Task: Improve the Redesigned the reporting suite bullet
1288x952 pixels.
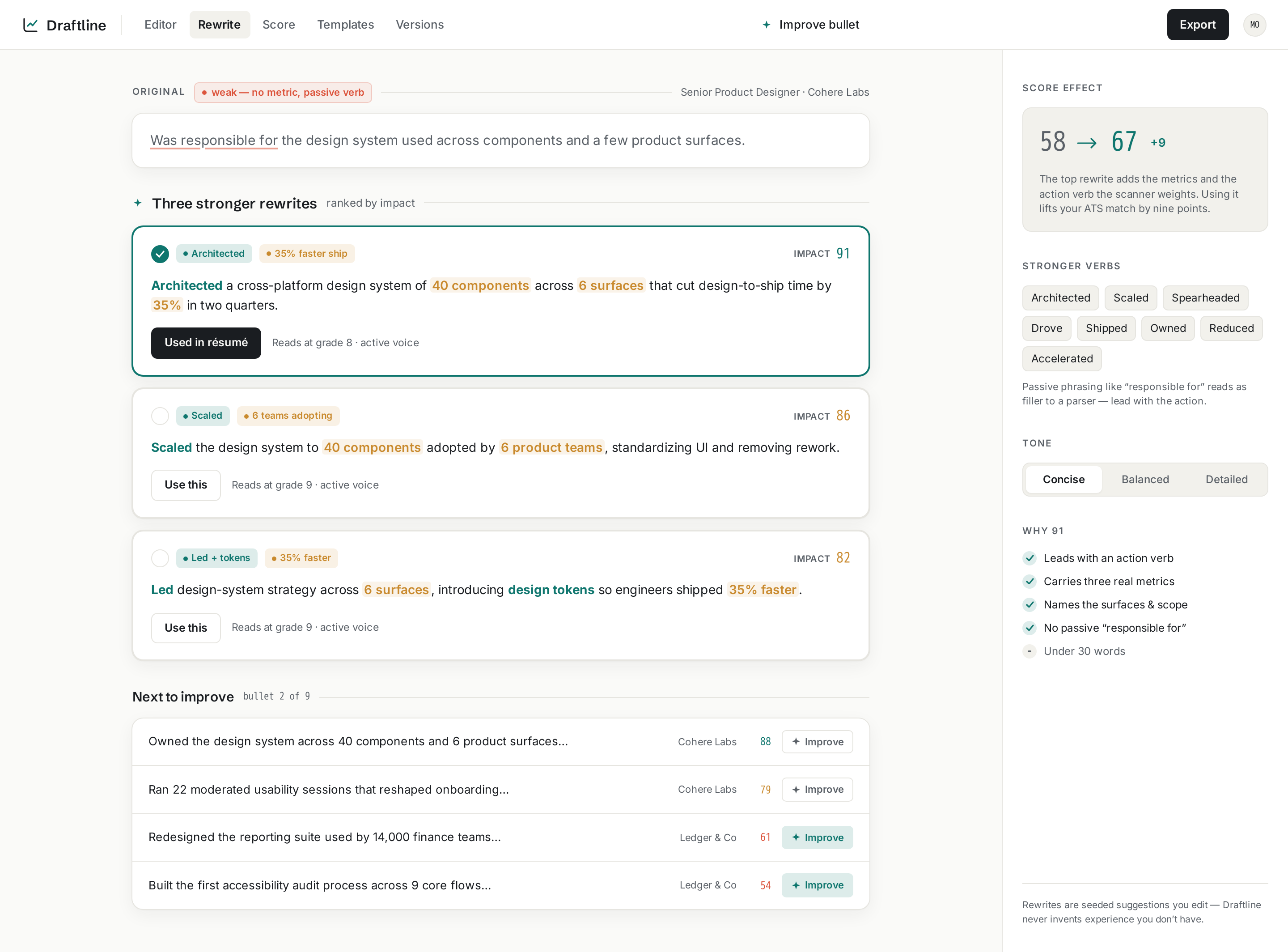Action: (817, 837)
